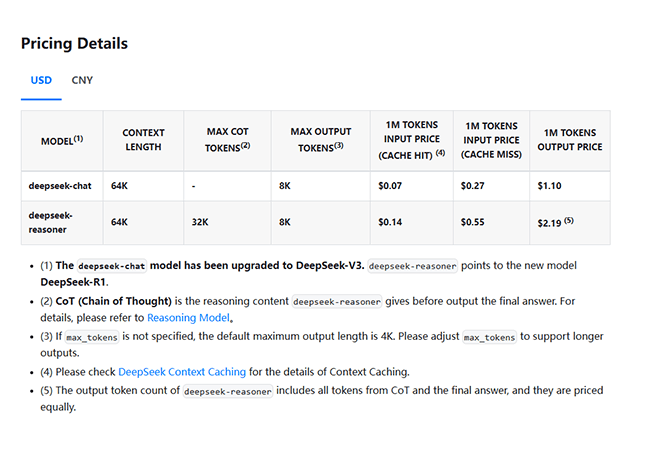Click the $1.10 output price cell
Image resolution: width=650 pixels, height=450 pixels.
(551, 185)
